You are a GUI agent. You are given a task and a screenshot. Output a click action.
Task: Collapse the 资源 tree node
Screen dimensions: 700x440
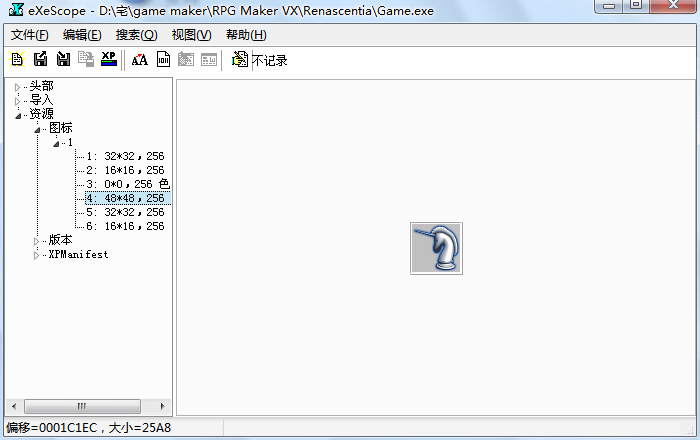(x=18, y=116)
